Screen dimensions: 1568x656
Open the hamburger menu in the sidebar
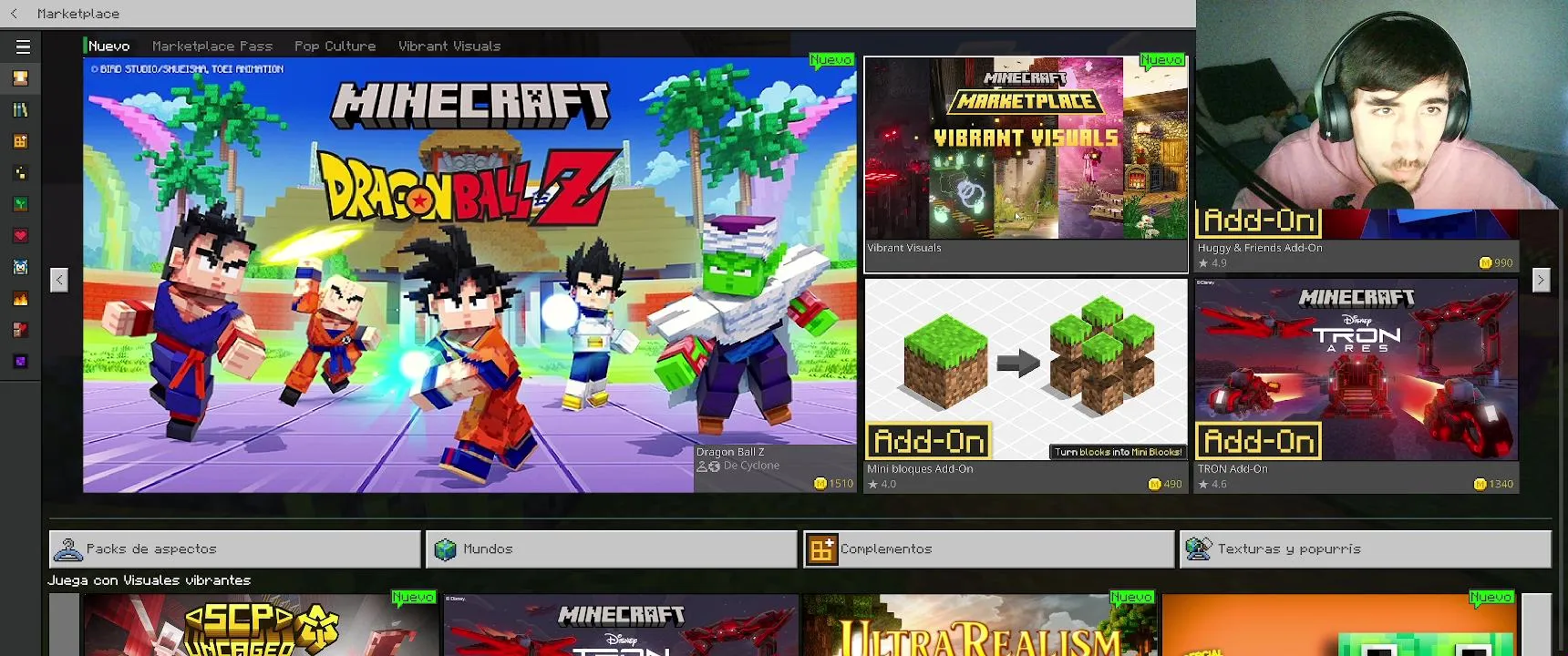point(23,46)
